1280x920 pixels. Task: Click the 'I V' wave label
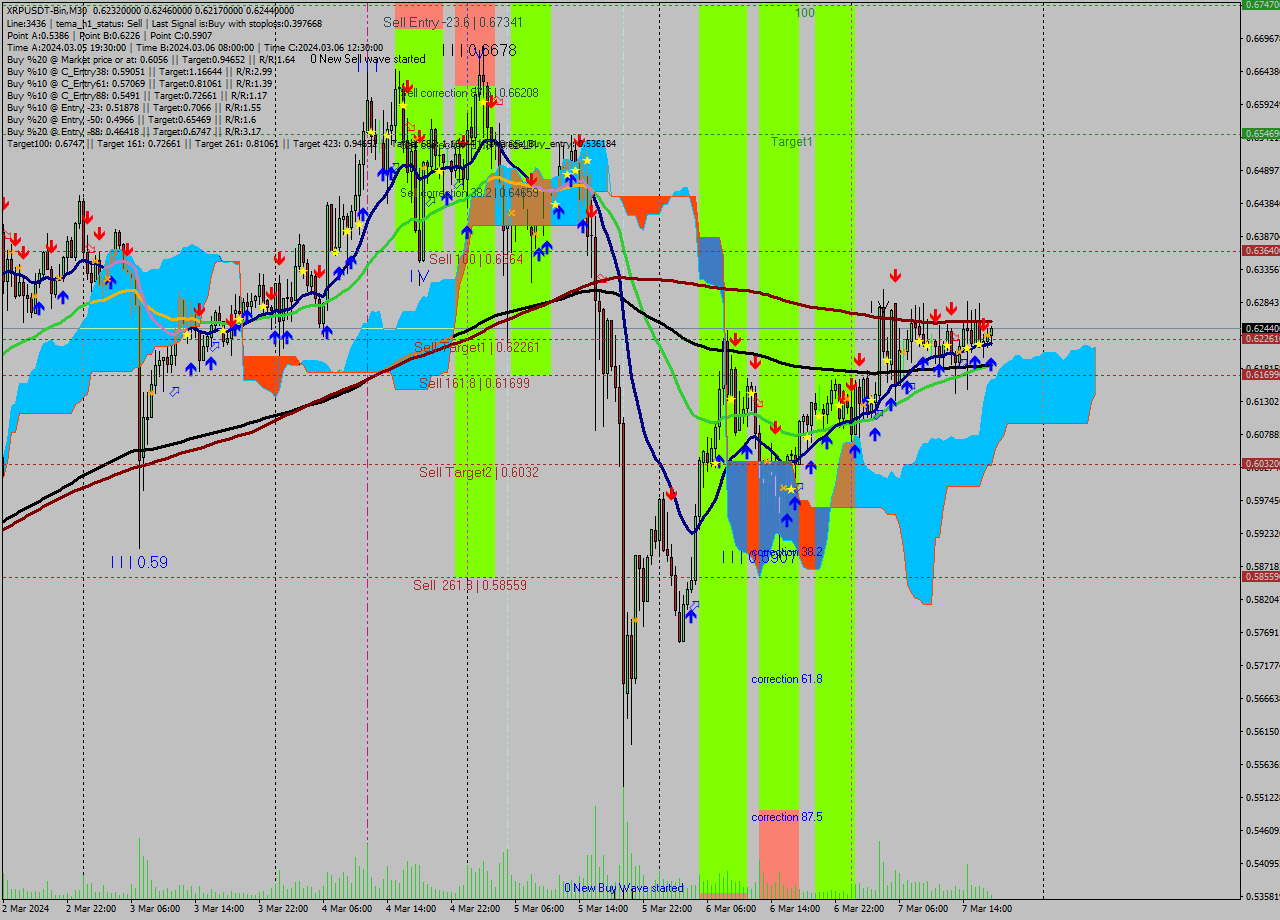point(418,275)
